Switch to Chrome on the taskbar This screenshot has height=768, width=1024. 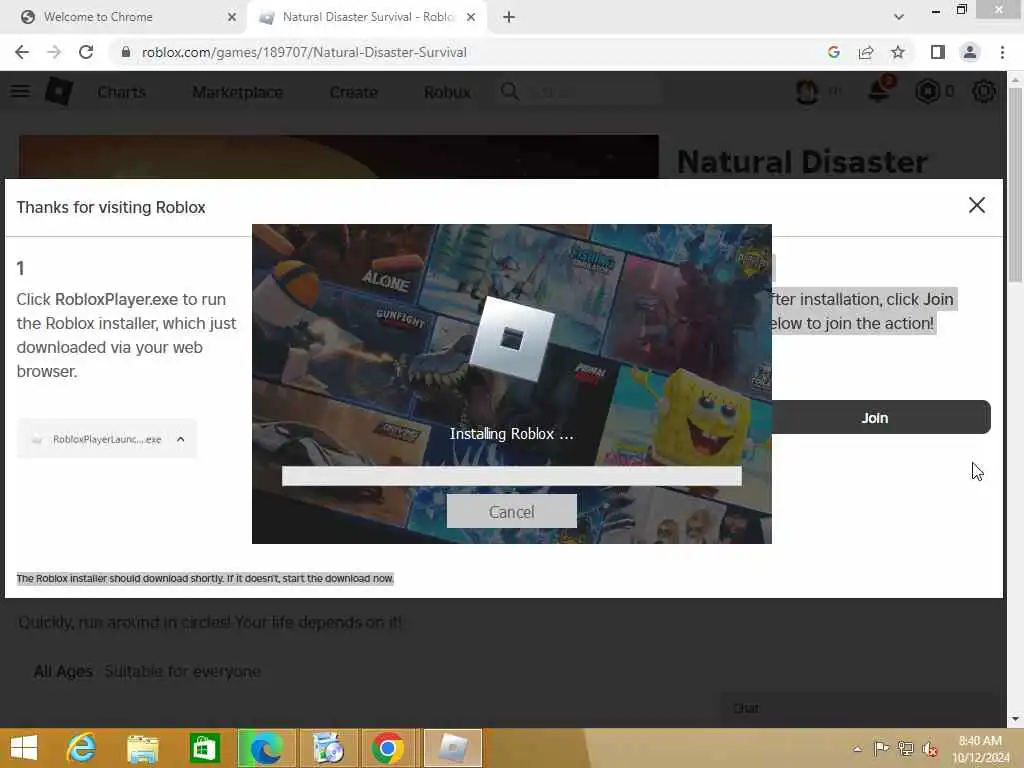click(x=388, y=748)
